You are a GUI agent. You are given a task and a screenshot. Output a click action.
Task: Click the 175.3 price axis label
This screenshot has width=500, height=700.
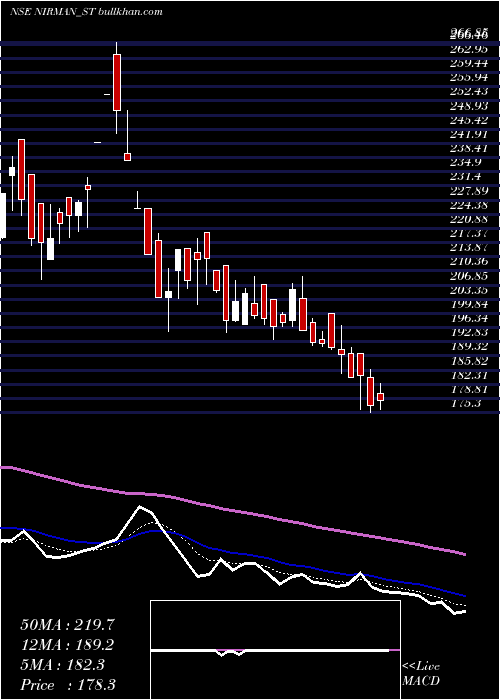[465, 404]
